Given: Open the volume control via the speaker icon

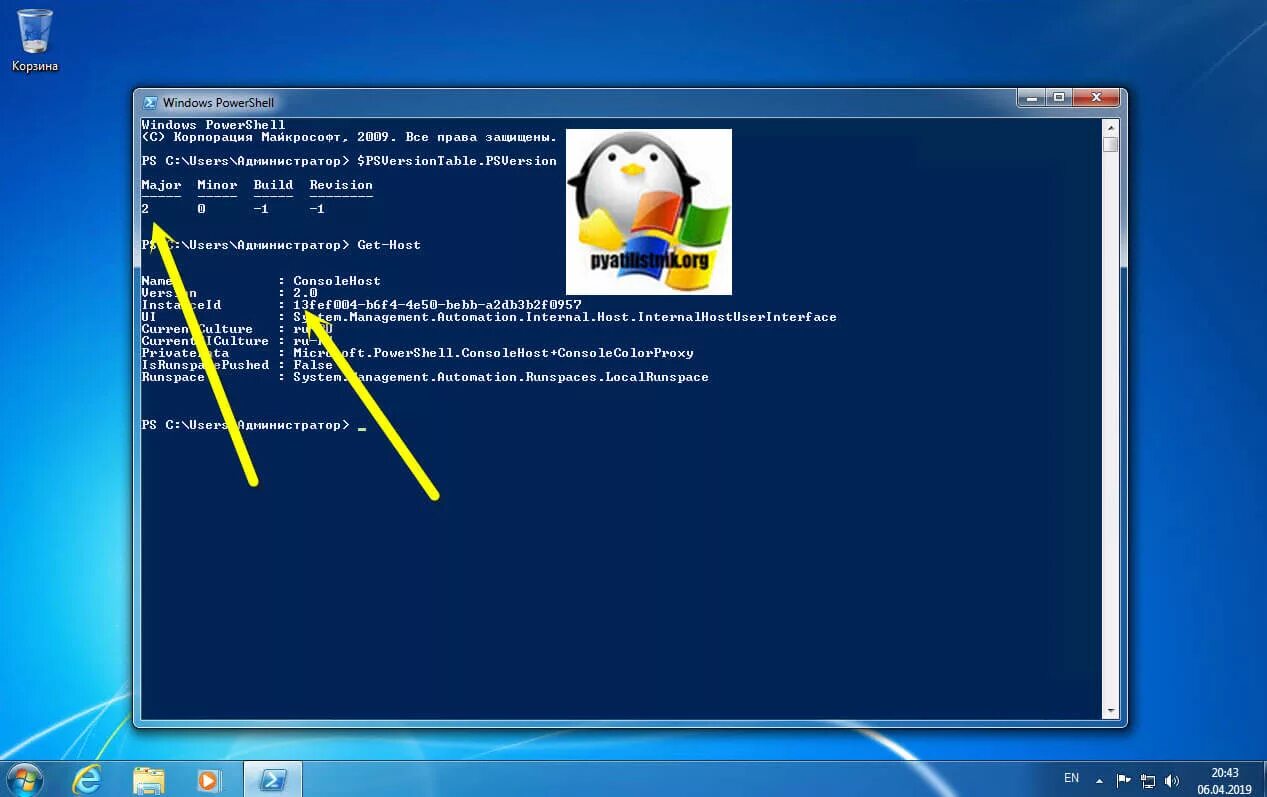Looking at the screenshot, I should (1172, 780).
